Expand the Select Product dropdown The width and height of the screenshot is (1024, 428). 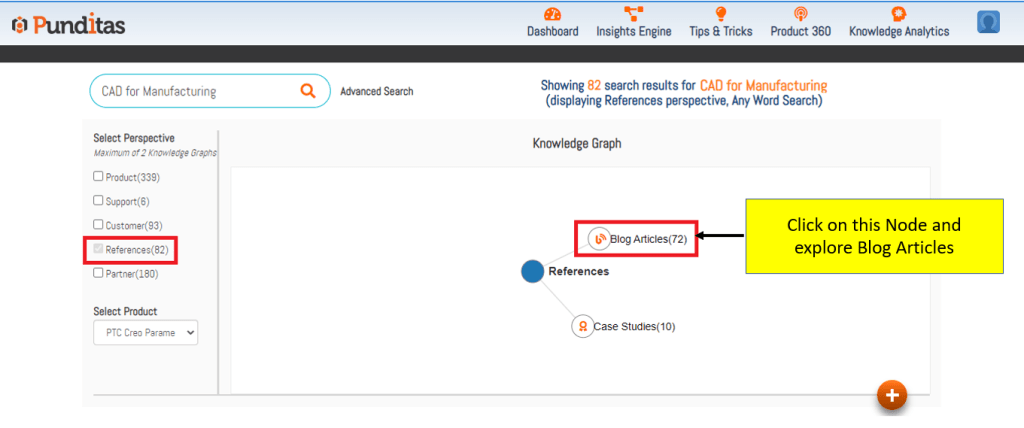point(145,333)
